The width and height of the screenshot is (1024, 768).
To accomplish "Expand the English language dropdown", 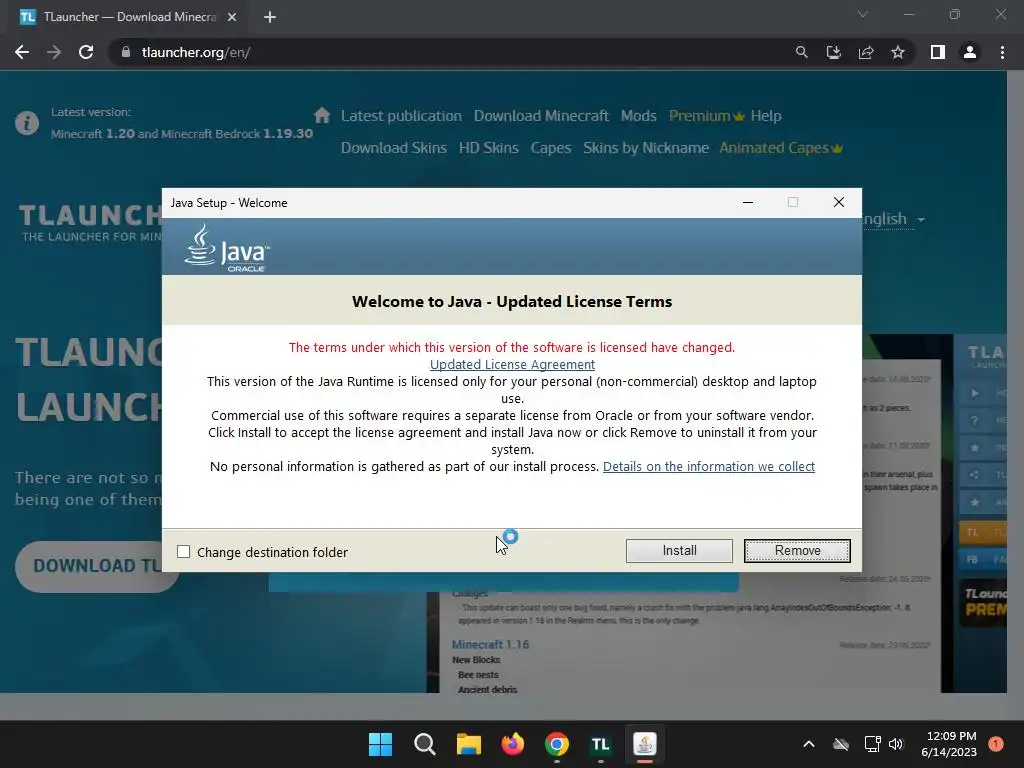I will 894,219.
